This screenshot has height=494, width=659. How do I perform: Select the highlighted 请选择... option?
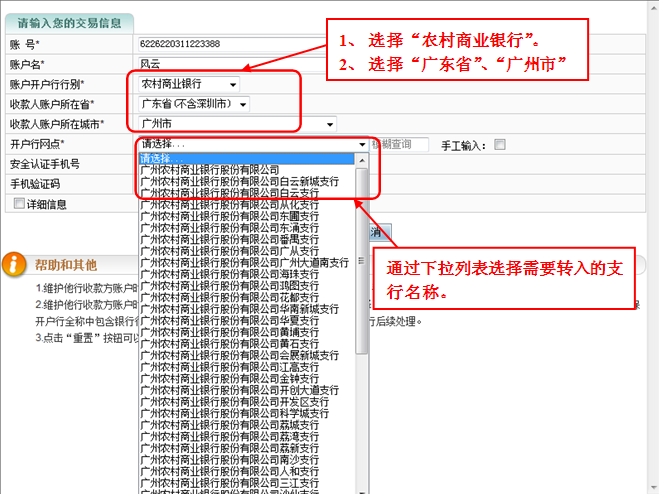[x=247, y=159]
